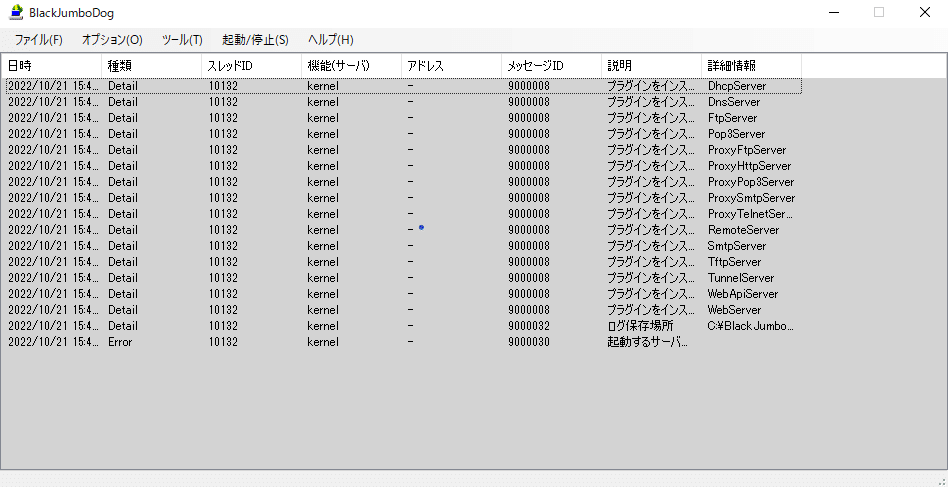Click the 起動するサーバ... description cell
The image size is (948, 487).
pyautogui.click(x=648, y=342)
